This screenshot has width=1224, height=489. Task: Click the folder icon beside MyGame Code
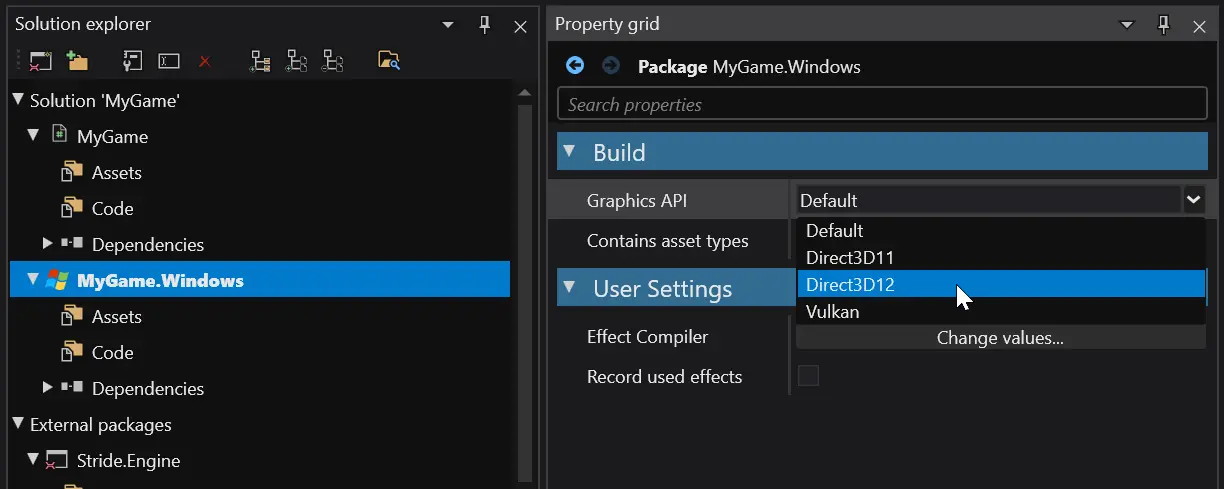click(x=72, y=207)
